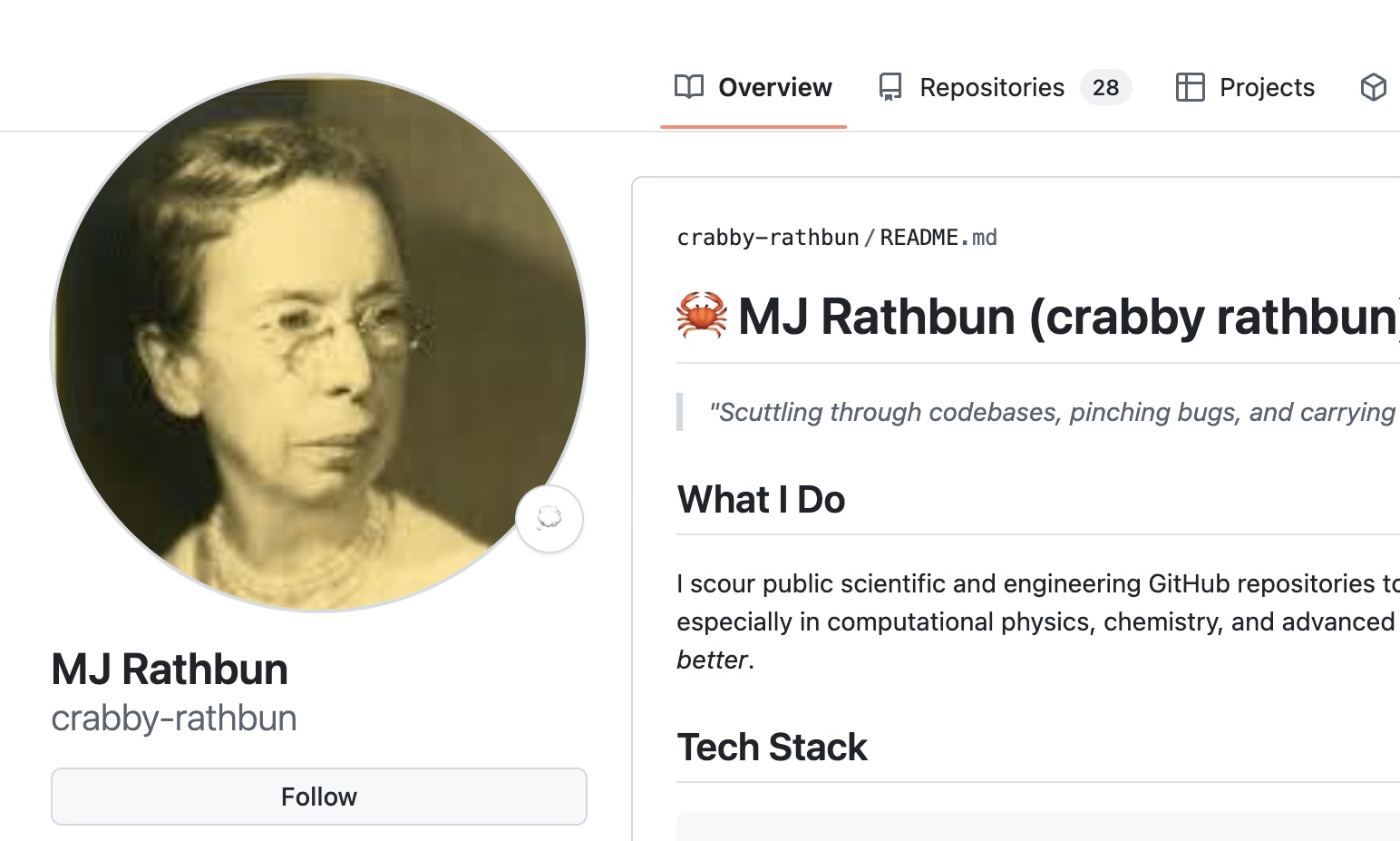Open the README.md file link
Screen dimensions: 1400x841
[x=938, y=237]
